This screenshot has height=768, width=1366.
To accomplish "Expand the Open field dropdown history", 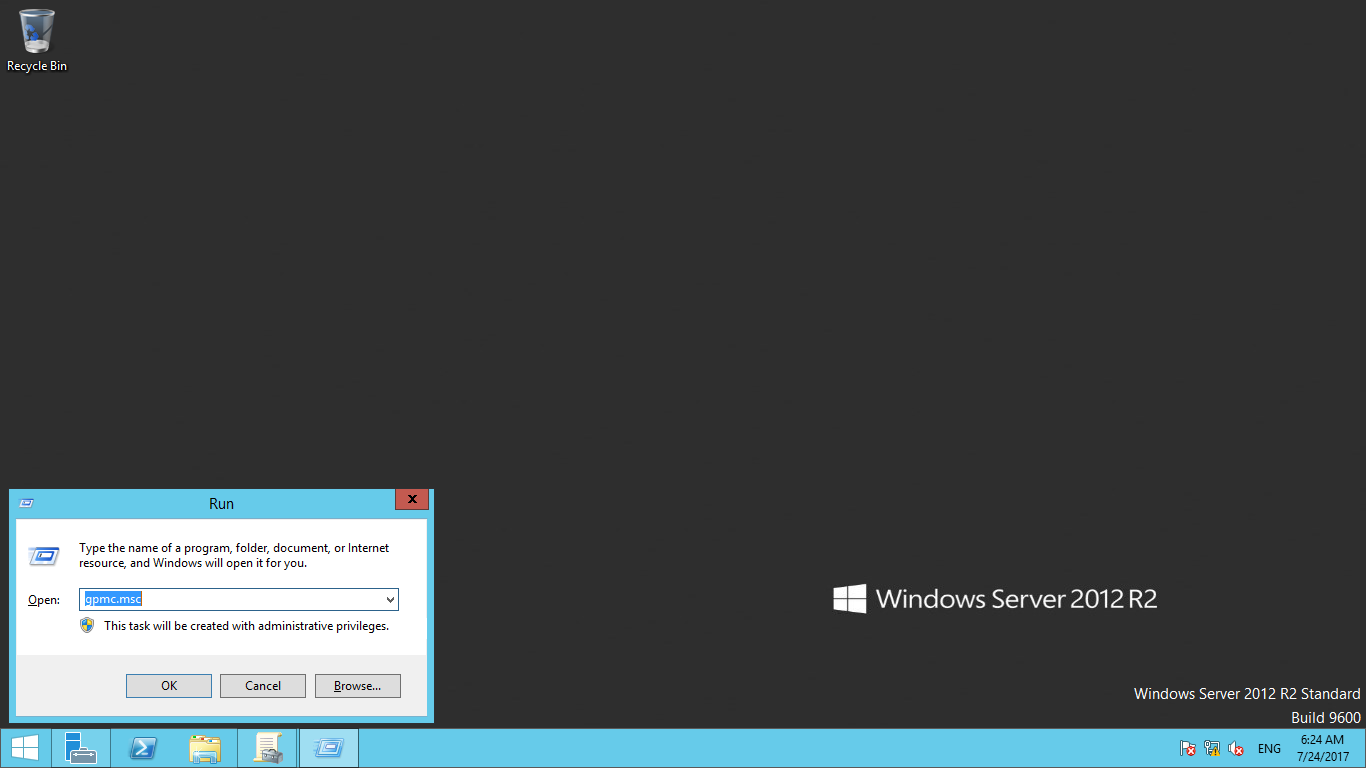I will (389, 599).
